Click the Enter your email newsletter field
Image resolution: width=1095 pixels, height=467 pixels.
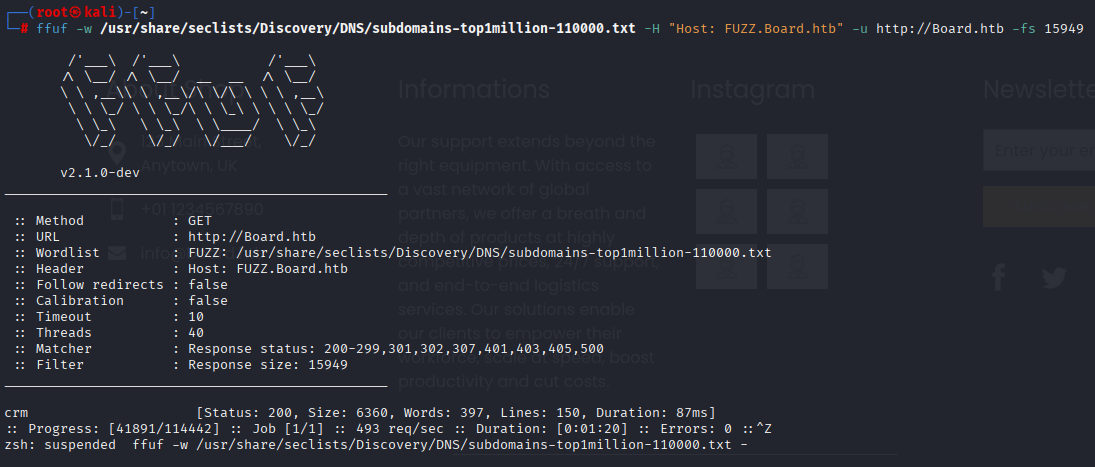(1039, 150)
